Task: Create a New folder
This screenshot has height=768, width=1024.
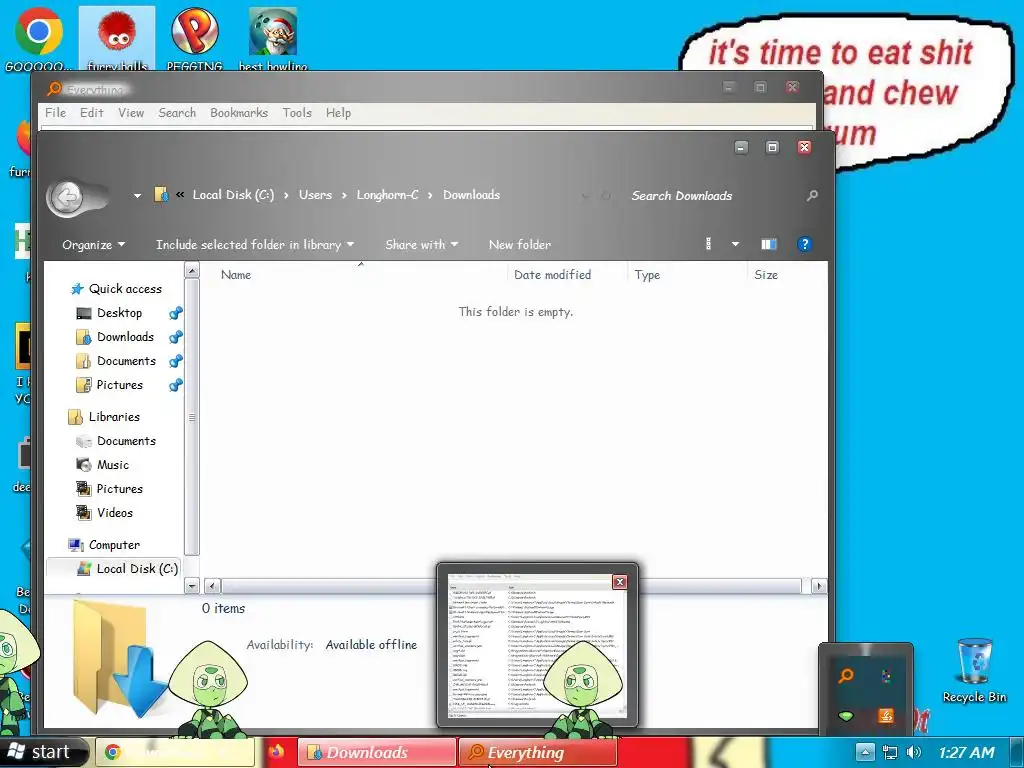Action: pos(520,245)
